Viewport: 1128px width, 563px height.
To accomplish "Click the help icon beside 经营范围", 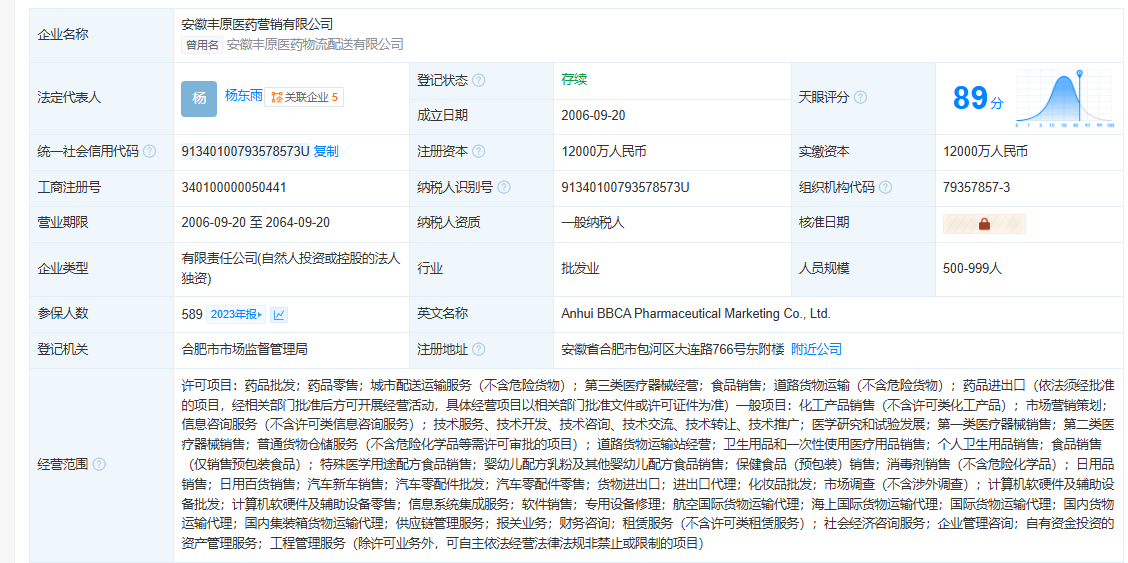I will [x=99, y=464].
